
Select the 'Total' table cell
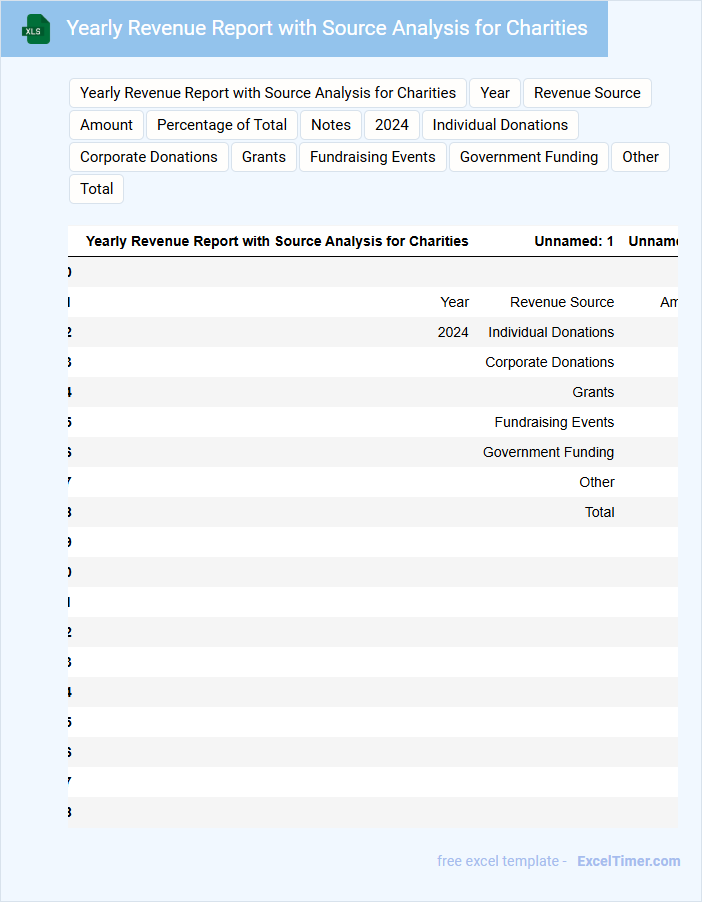tap(600, 512)
